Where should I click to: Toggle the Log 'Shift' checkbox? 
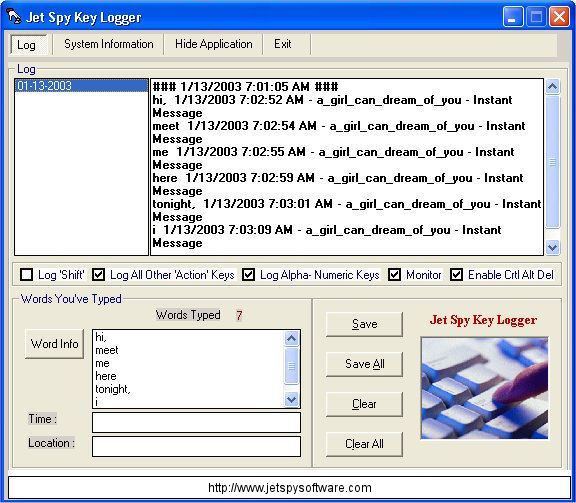(x=26, y=274)
